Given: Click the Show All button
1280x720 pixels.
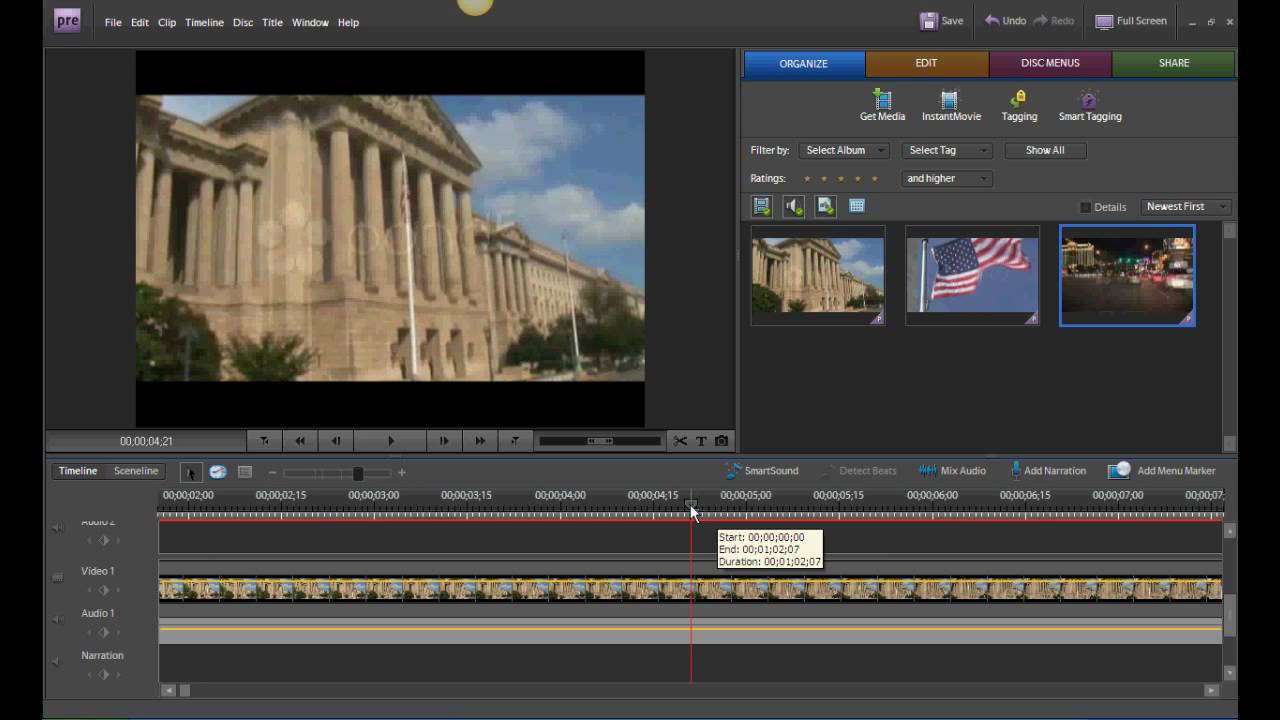Looking at the screenshot, I should coord(1045,150).
